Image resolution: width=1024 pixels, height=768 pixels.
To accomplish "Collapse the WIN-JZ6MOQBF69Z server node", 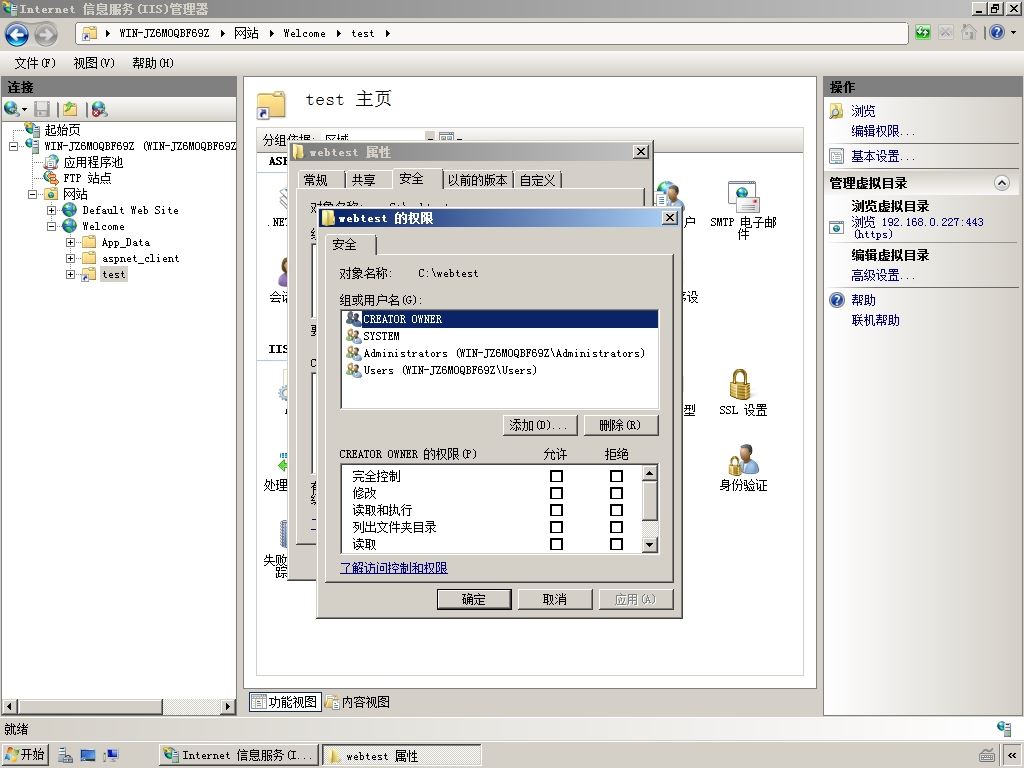I will [x=14, y=146].
